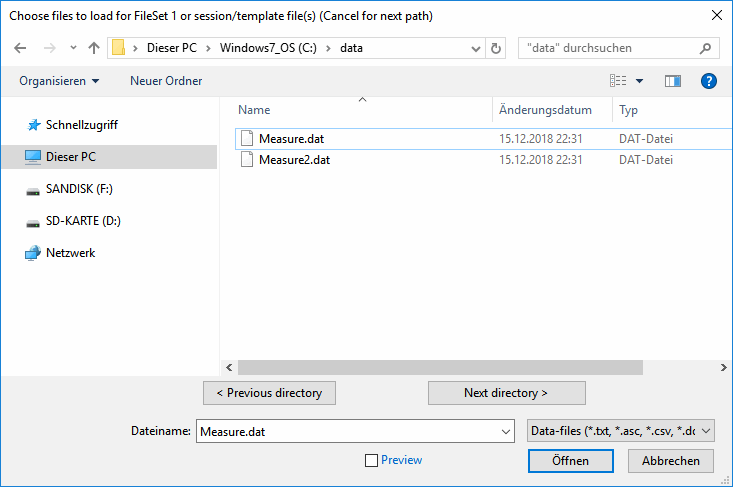Refresh the data folder view

[497, 48]
